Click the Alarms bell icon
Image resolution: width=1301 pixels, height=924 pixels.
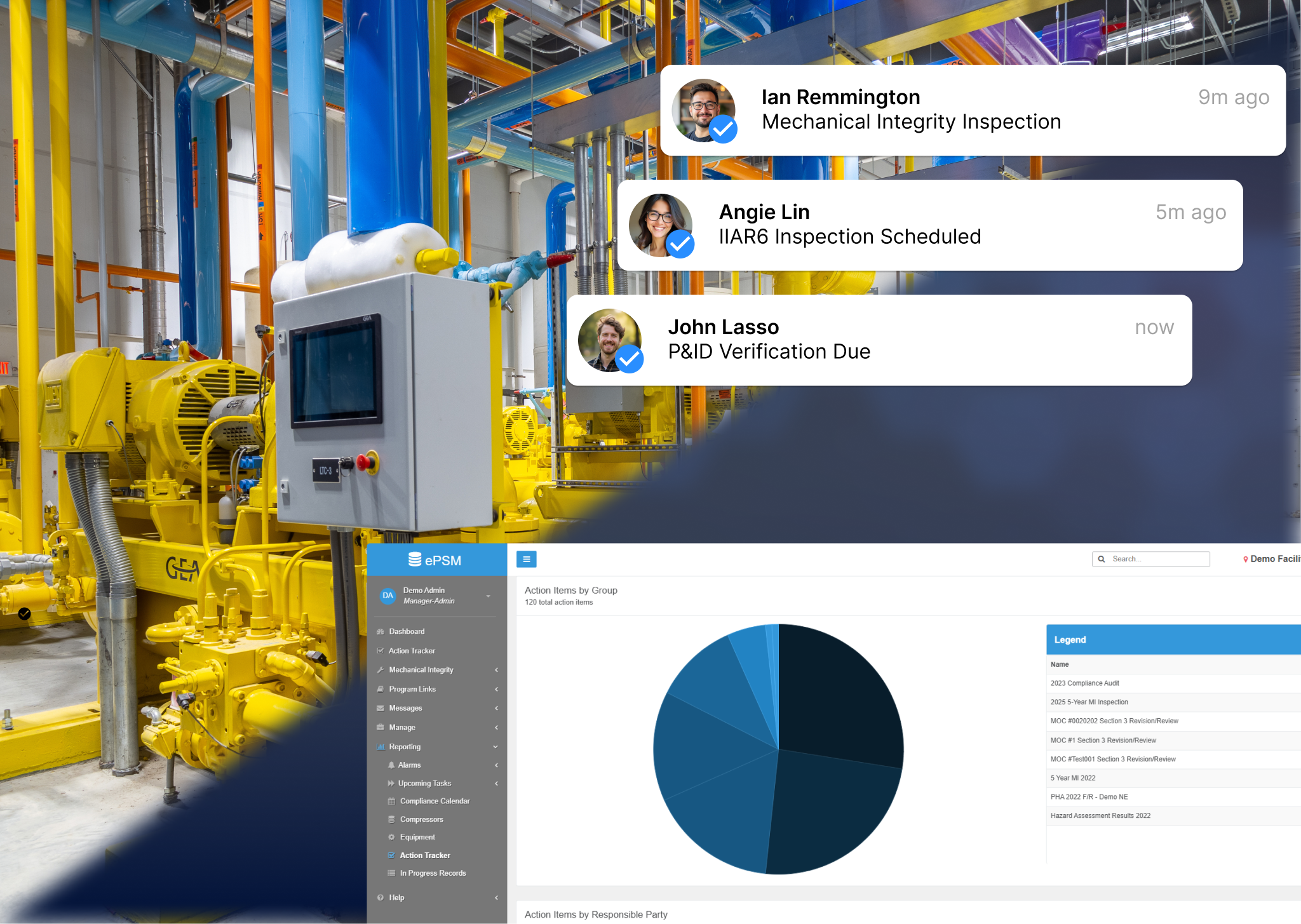pyautogui.click(x=391, y=765)
